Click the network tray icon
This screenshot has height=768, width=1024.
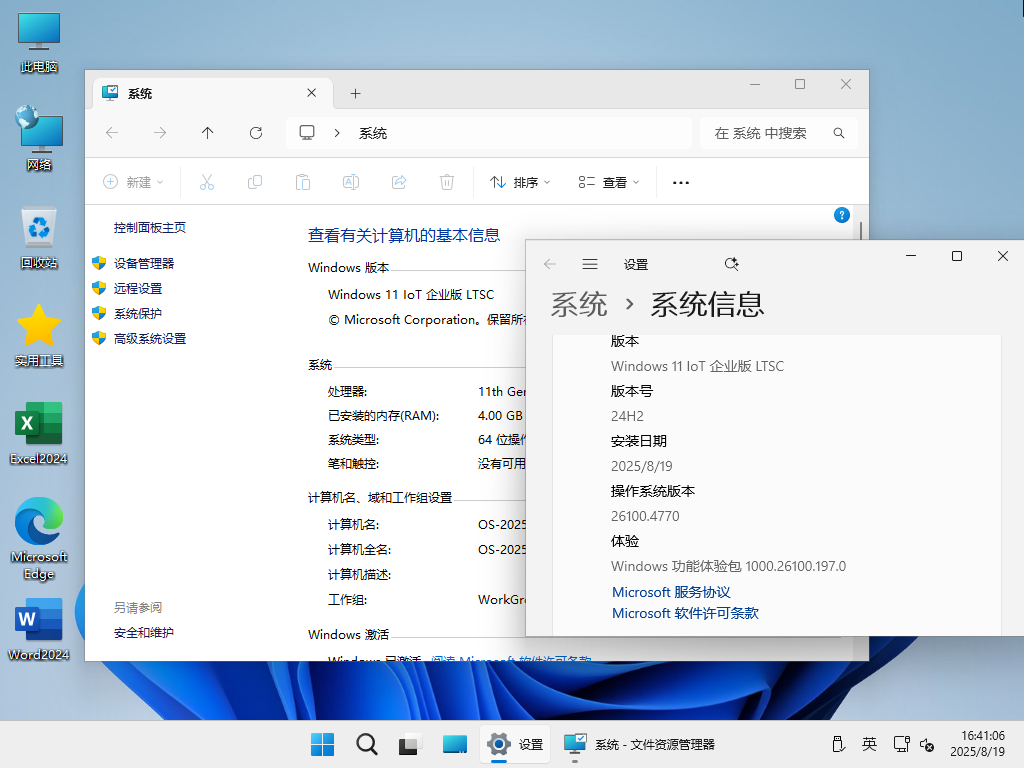pos(902,744)
